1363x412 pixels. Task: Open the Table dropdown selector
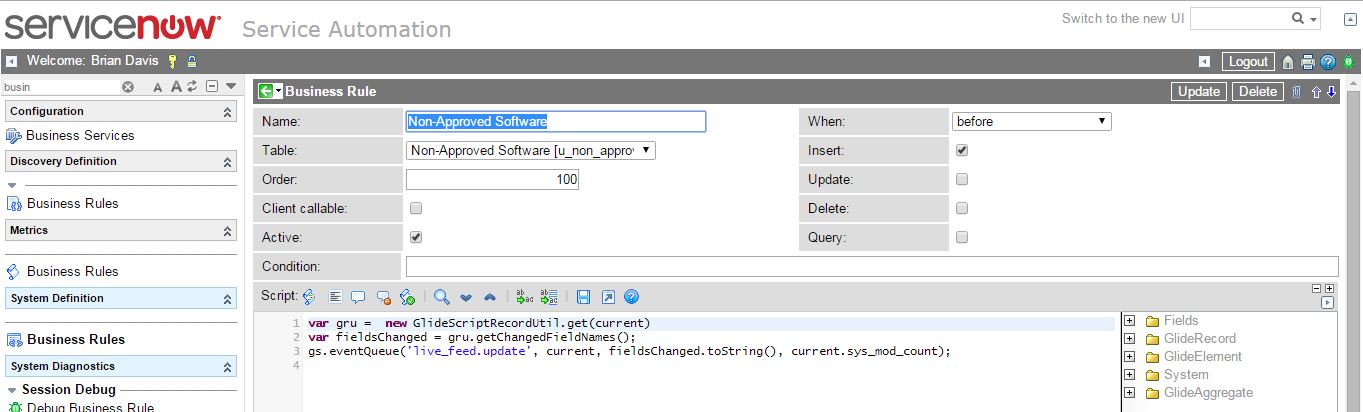pos(530,151)
